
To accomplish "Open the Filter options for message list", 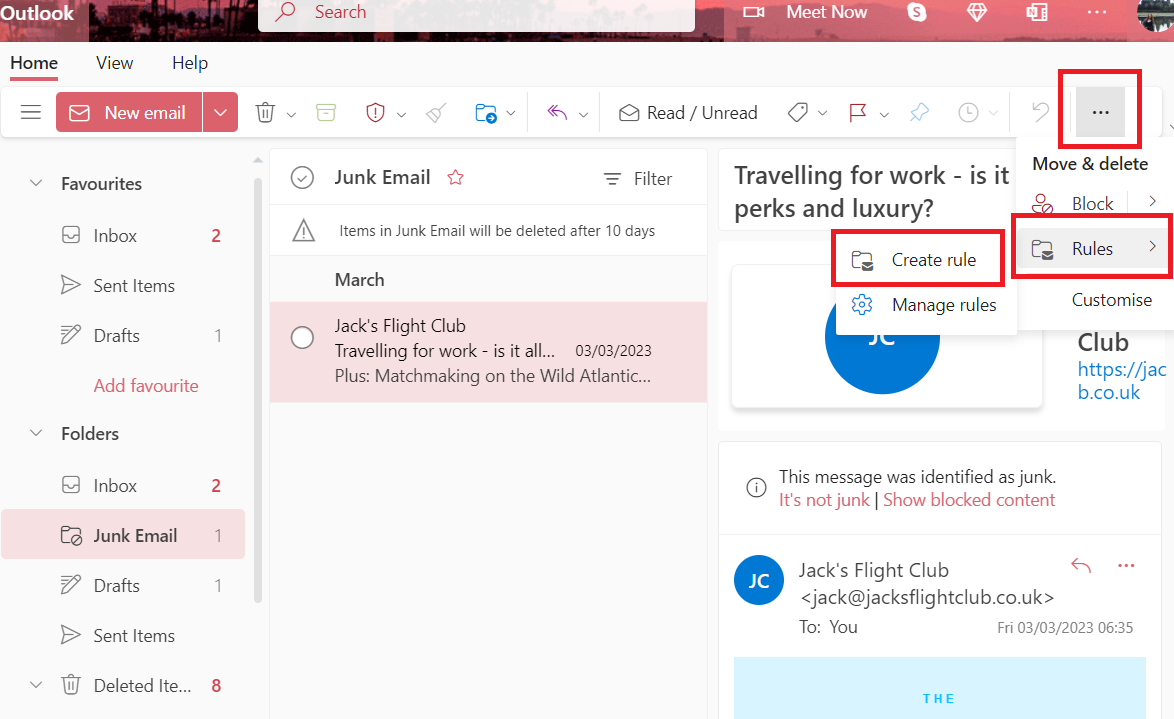I will click(x=638, y=179).
